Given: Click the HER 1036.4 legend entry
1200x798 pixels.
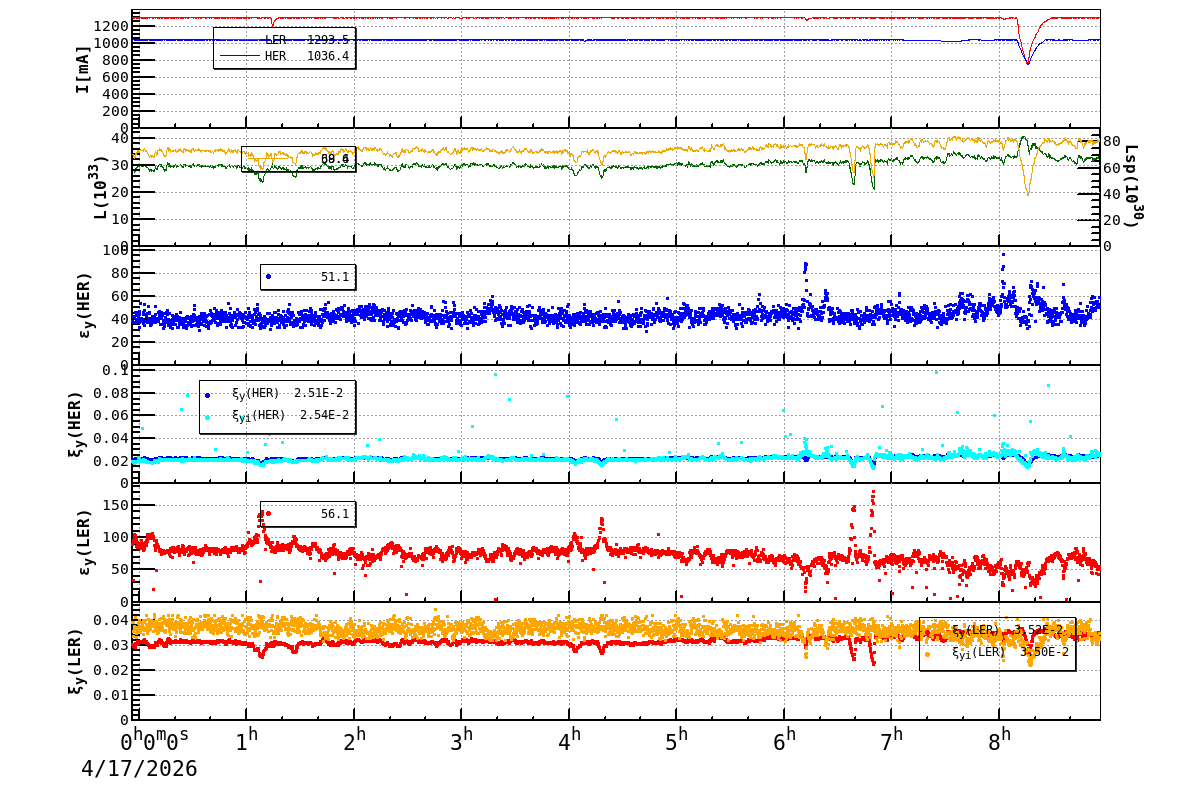Looking at the screenshot, I should [285, 56].
